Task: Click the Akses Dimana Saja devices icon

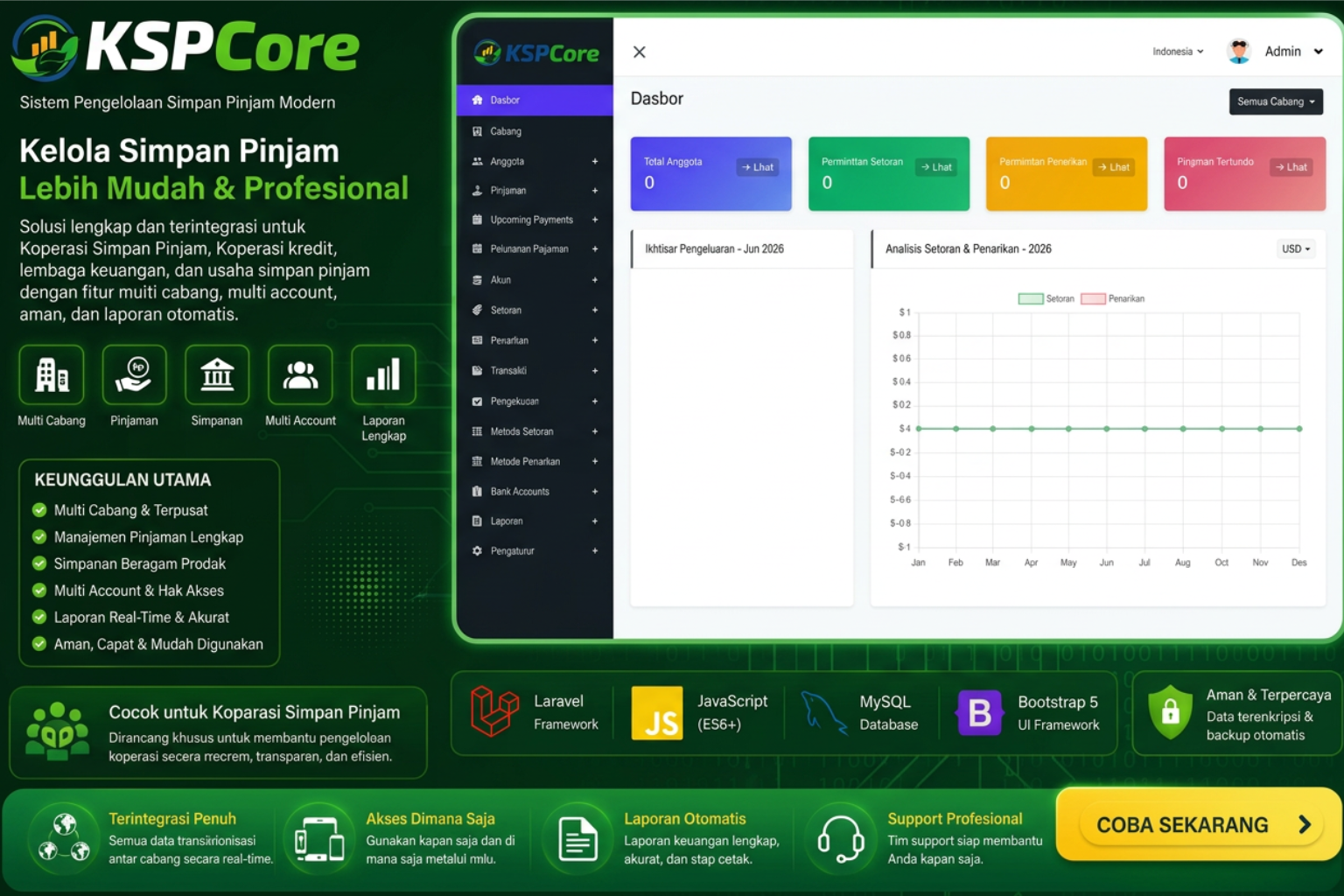Action: 318,839
